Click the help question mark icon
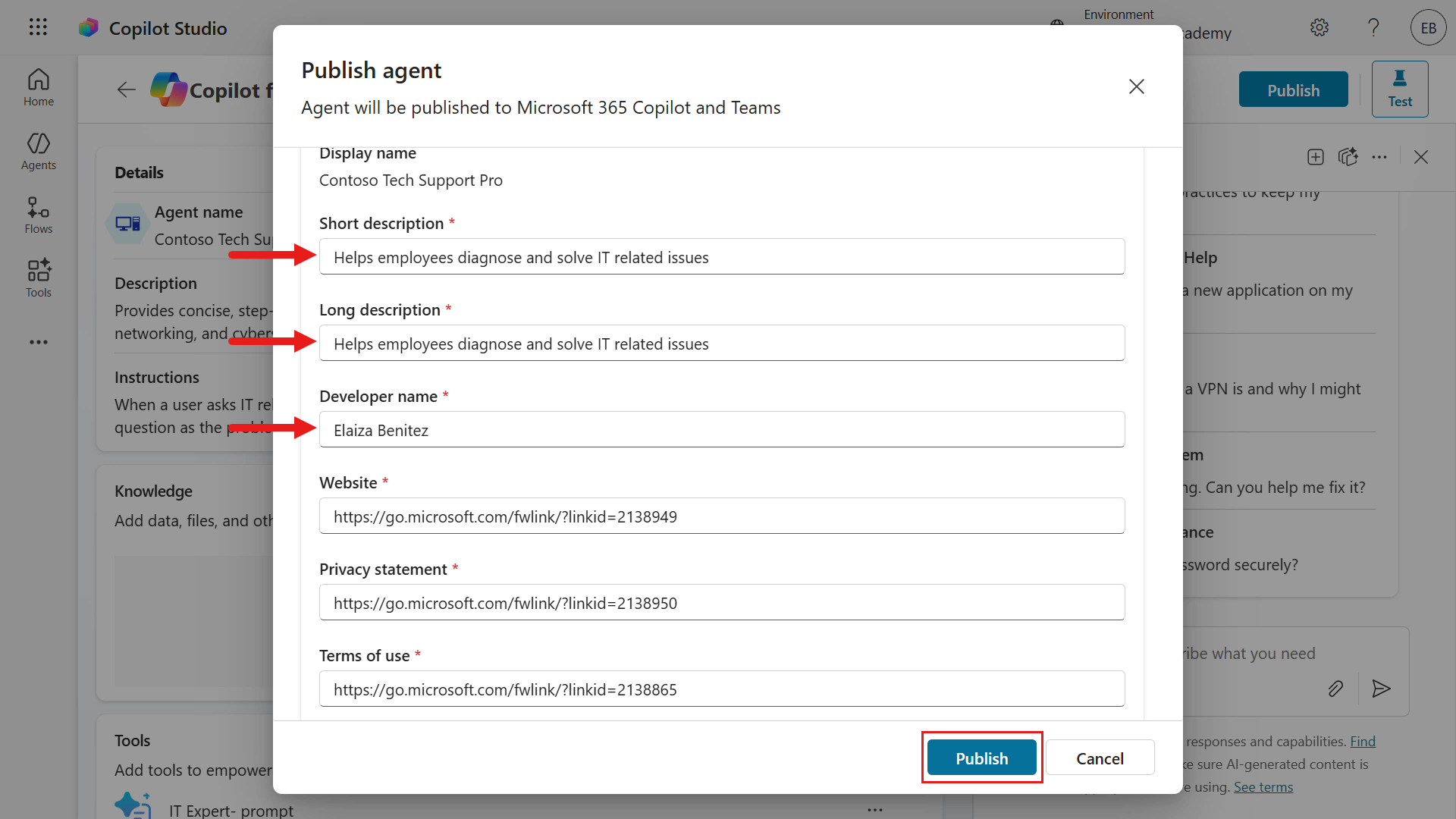Screen dimensions: 1456x819 point(1373,28)
